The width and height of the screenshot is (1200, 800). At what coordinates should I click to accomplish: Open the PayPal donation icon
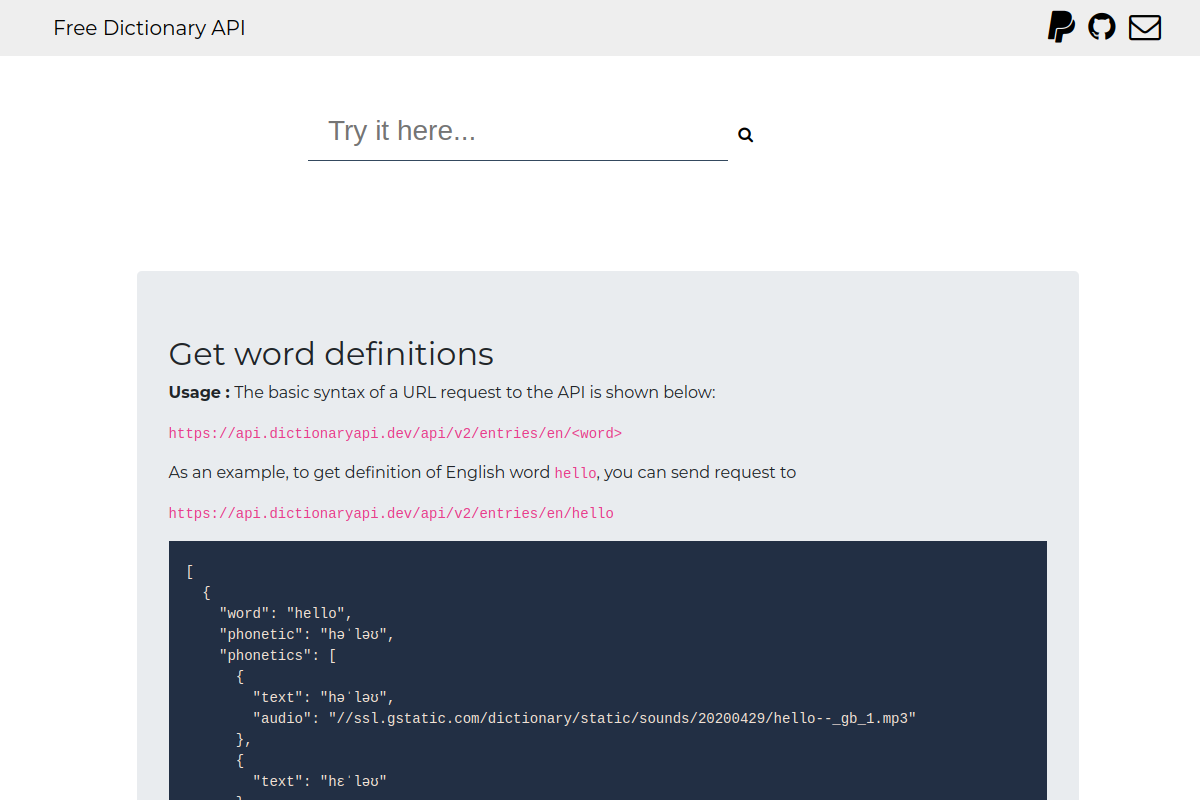(x=1061, y=27)
